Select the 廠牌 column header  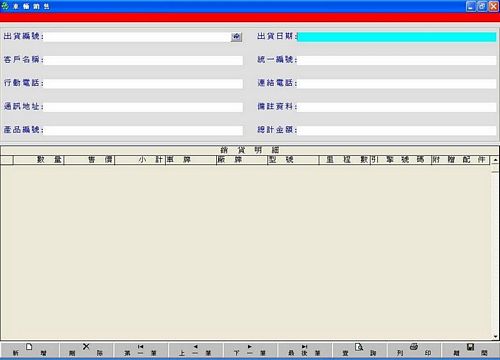tap(242, 160)
